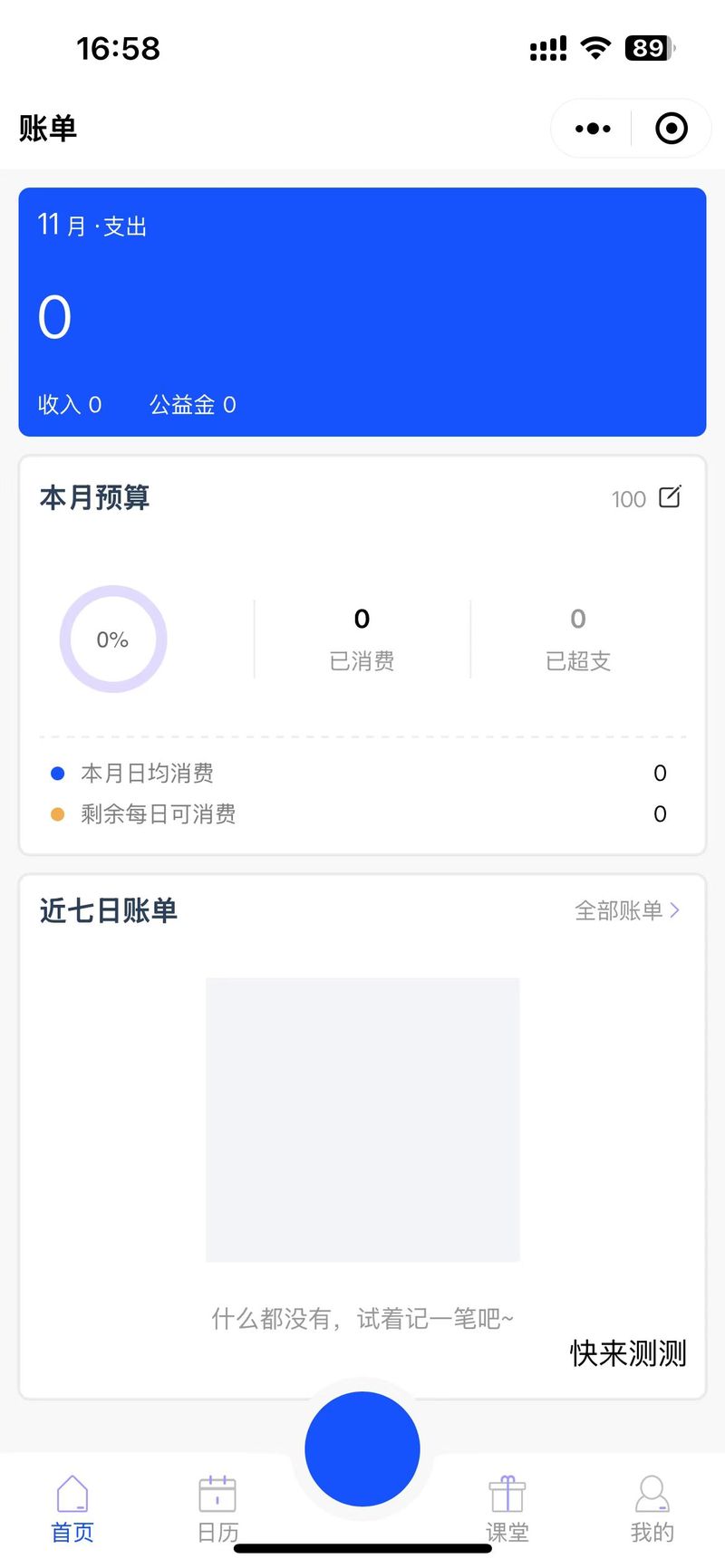This screenshot has width=725, height=1568.
Task: Switch to the 我的 tab
Action: click(652, 1532)
